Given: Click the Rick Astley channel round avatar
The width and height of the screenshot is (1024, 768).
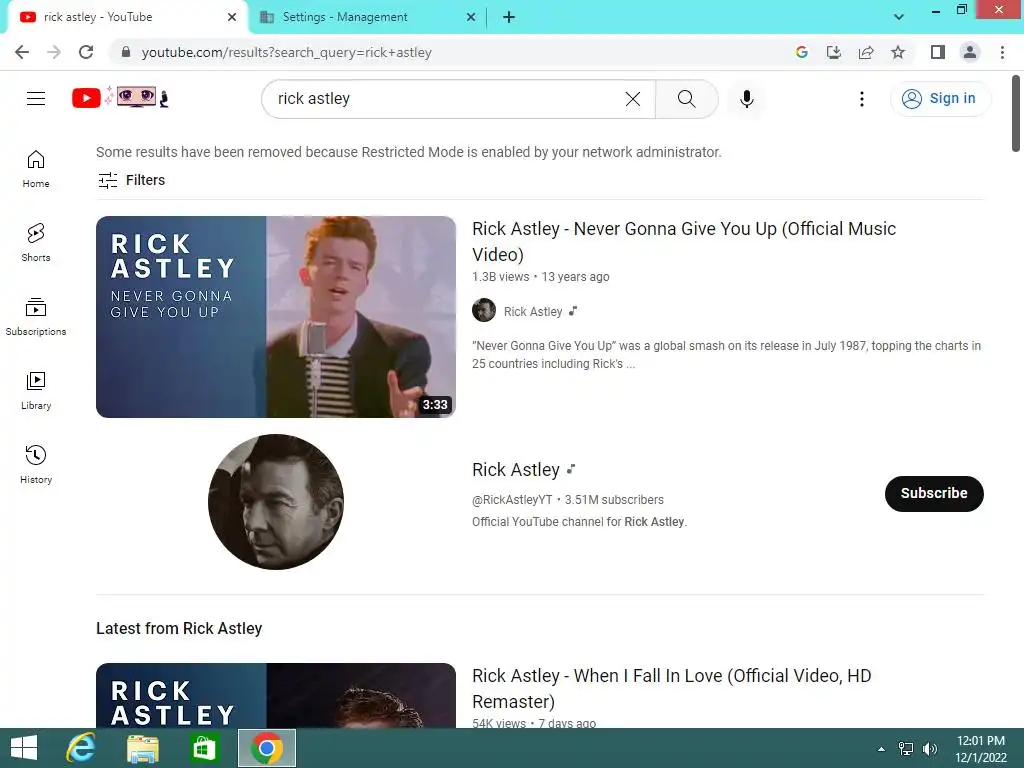Looking at the screenshot, I should click(x=276, y=502).
